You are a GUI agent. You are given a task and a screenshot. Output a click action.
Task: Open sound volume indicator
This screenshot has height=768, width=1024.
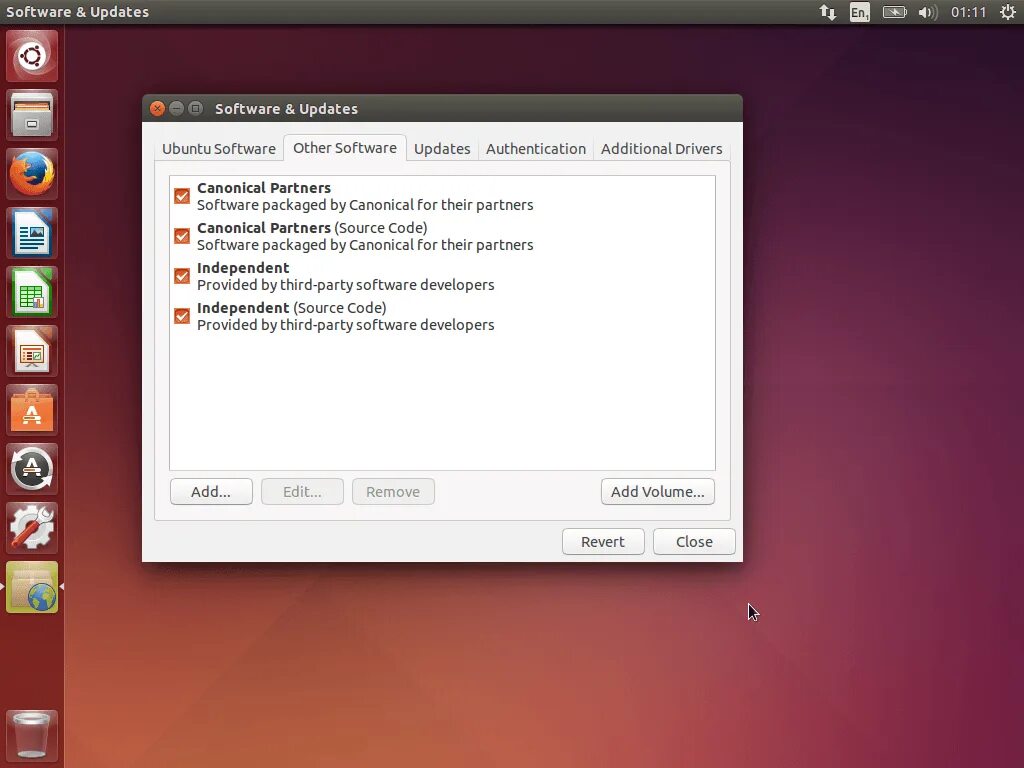[x=927, y=12]
